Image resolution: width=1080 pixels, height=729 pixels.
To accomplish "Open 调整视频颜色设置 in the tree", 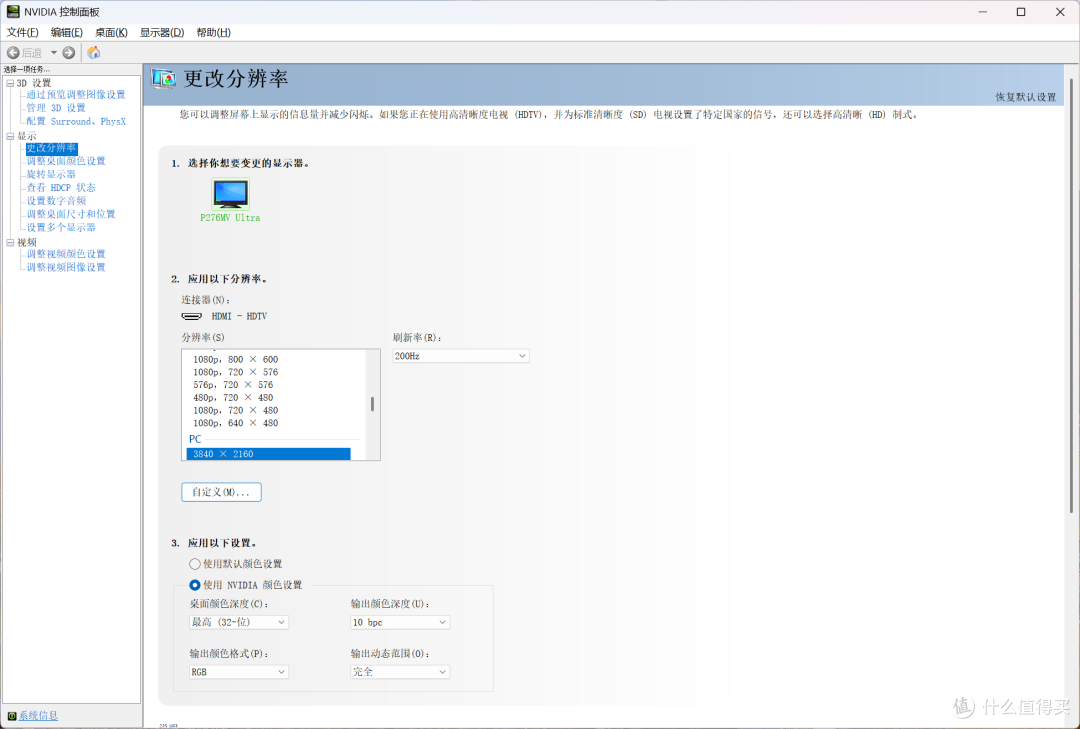I will click(x=66, y=254).
